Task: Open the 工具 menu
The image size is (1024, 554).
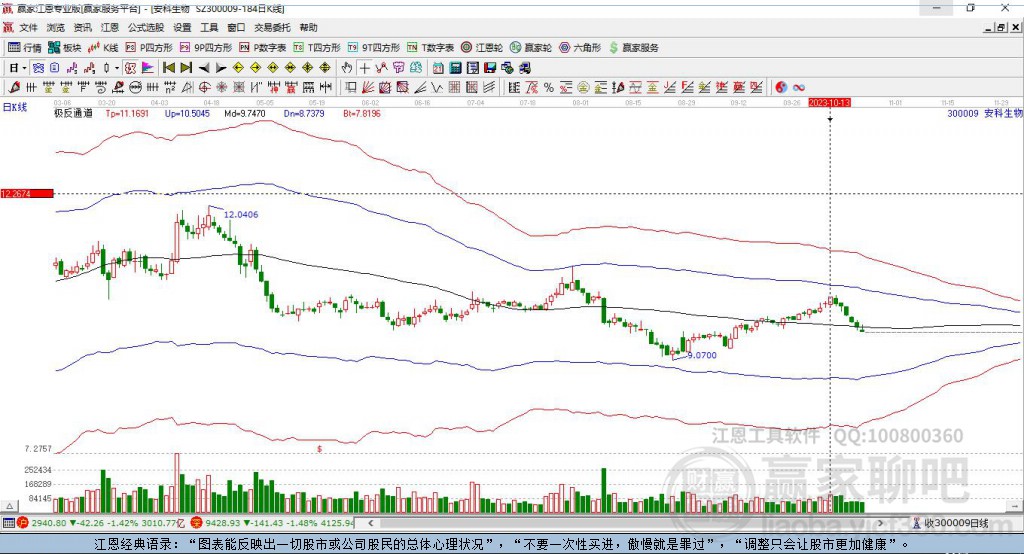Action: tap(209, 27)
